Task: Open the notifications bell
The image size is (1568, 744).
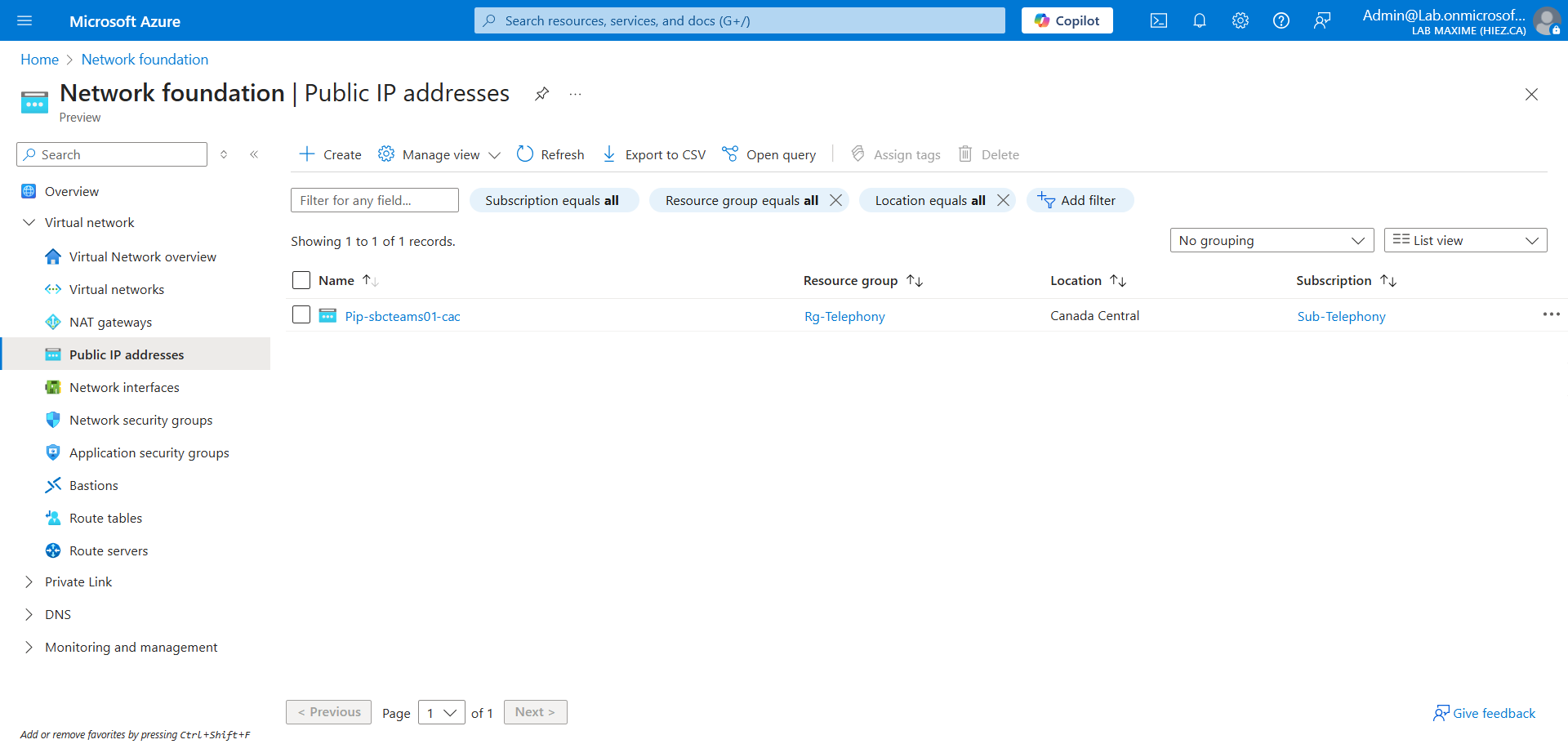Action: click(1199, 21)
